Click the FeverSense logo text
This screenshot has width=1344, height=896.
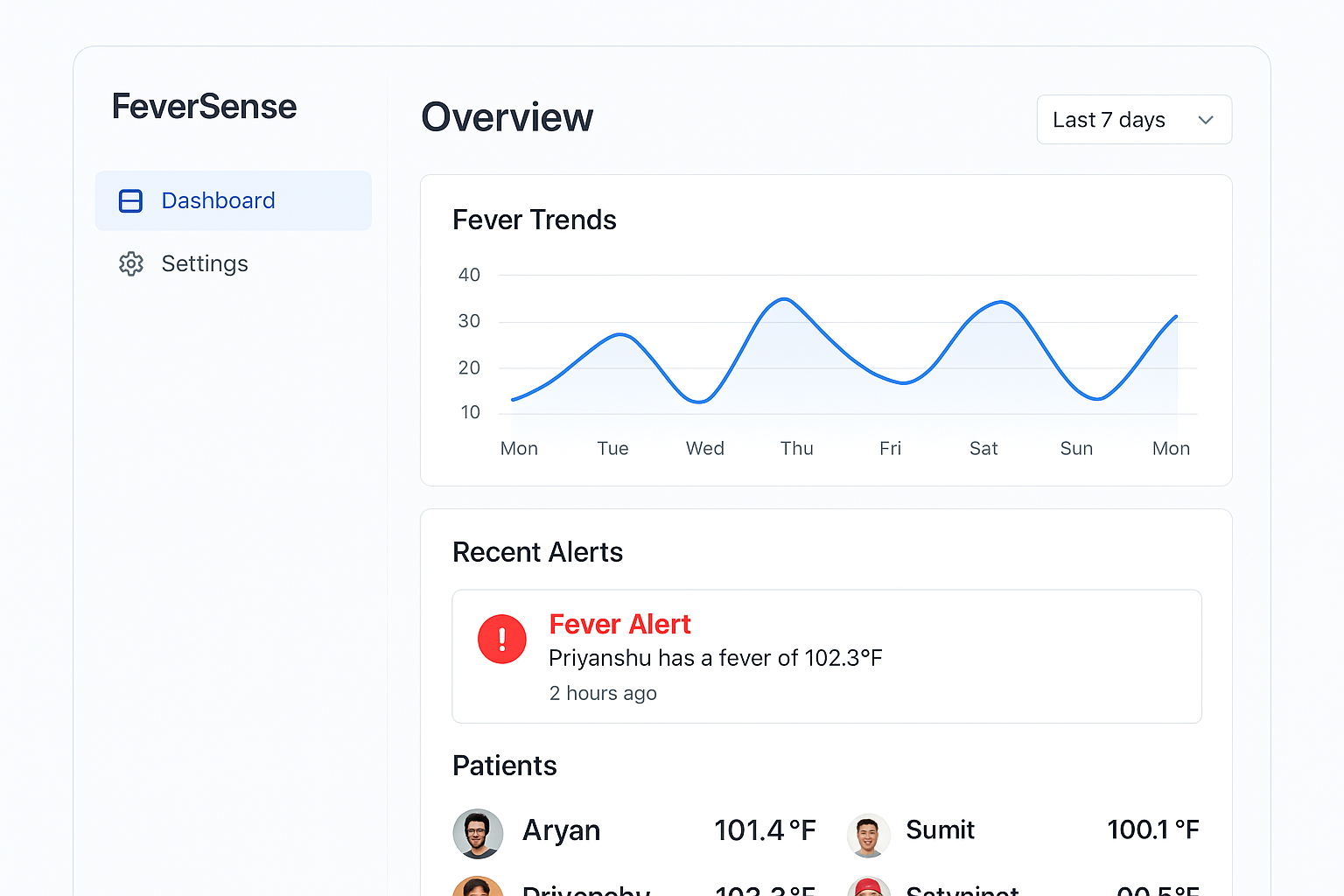[x=204, y=107]
